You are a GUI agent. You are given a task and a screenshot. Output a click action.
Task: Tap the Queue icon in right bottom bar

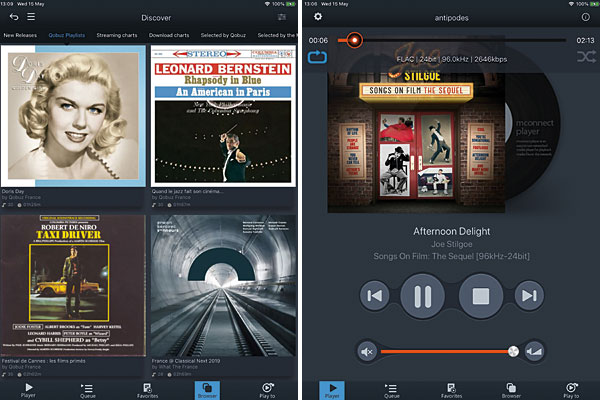pyautogui.click(x=391, y=390)
